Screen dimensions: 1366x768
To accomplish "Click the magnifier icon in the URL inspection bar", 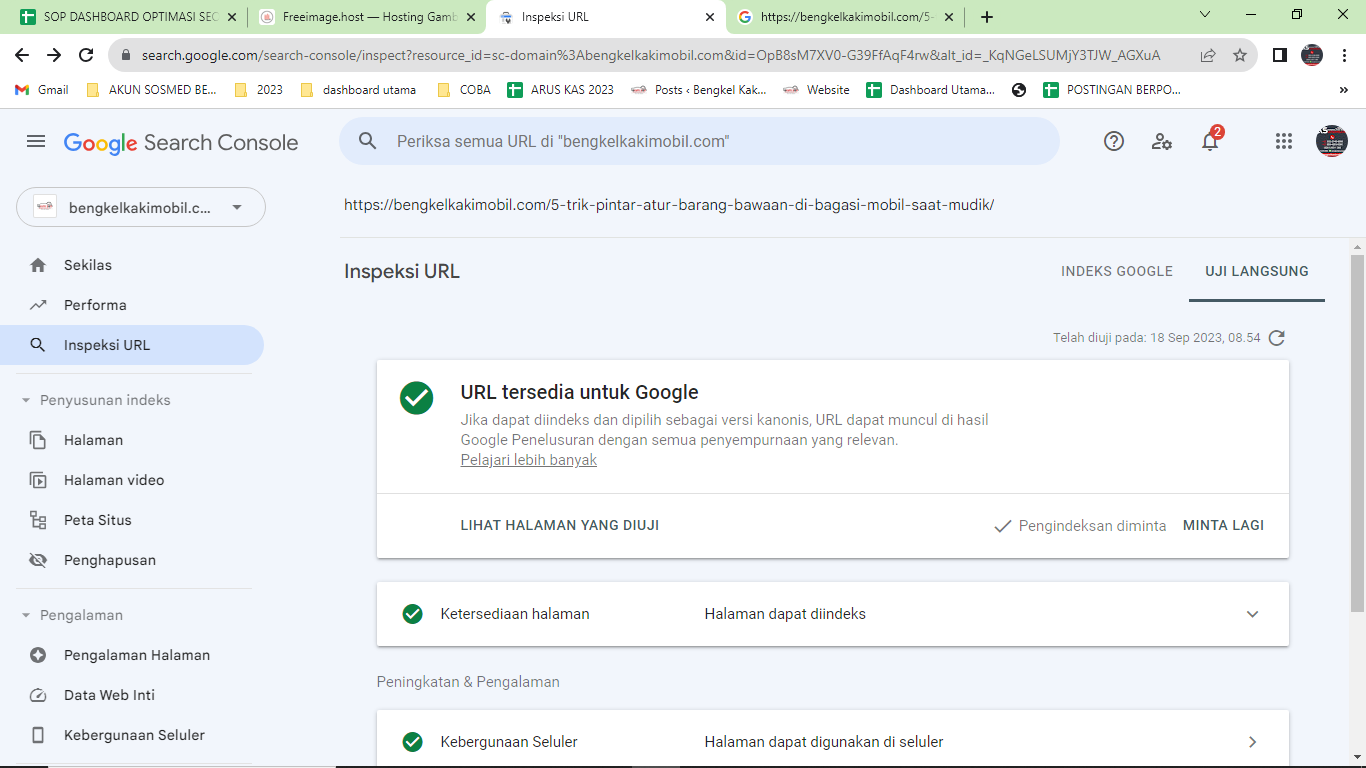I will (367, 141).
